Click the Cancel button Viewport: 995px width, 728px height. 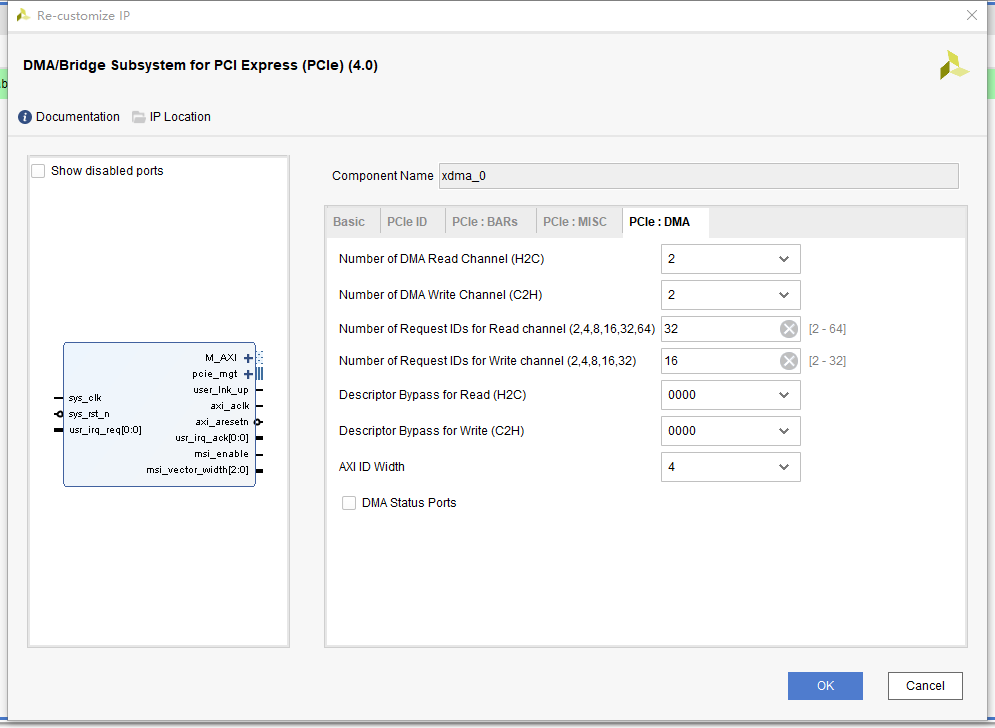pos(925,685)
